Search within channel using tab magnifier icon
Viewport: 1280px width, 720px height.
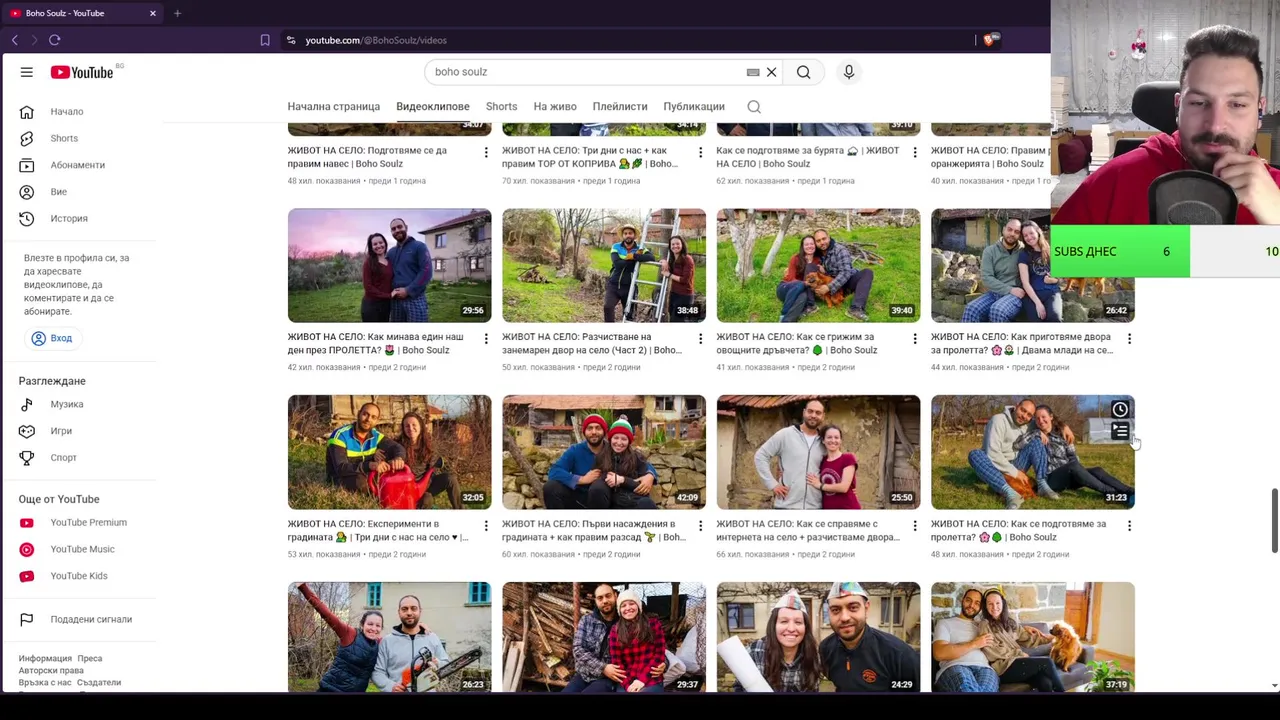tap(754, 106)
